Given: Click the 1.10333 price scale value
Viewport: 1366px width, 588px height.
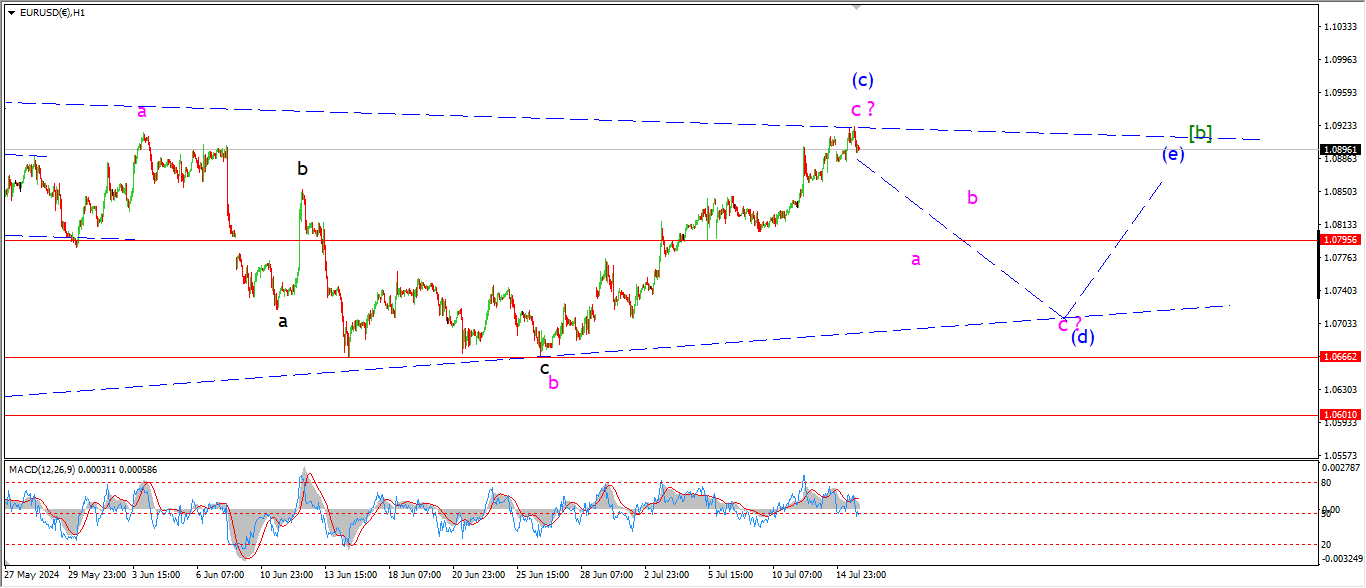Looking at the screenshot, I should click(x=1339, y=26).
